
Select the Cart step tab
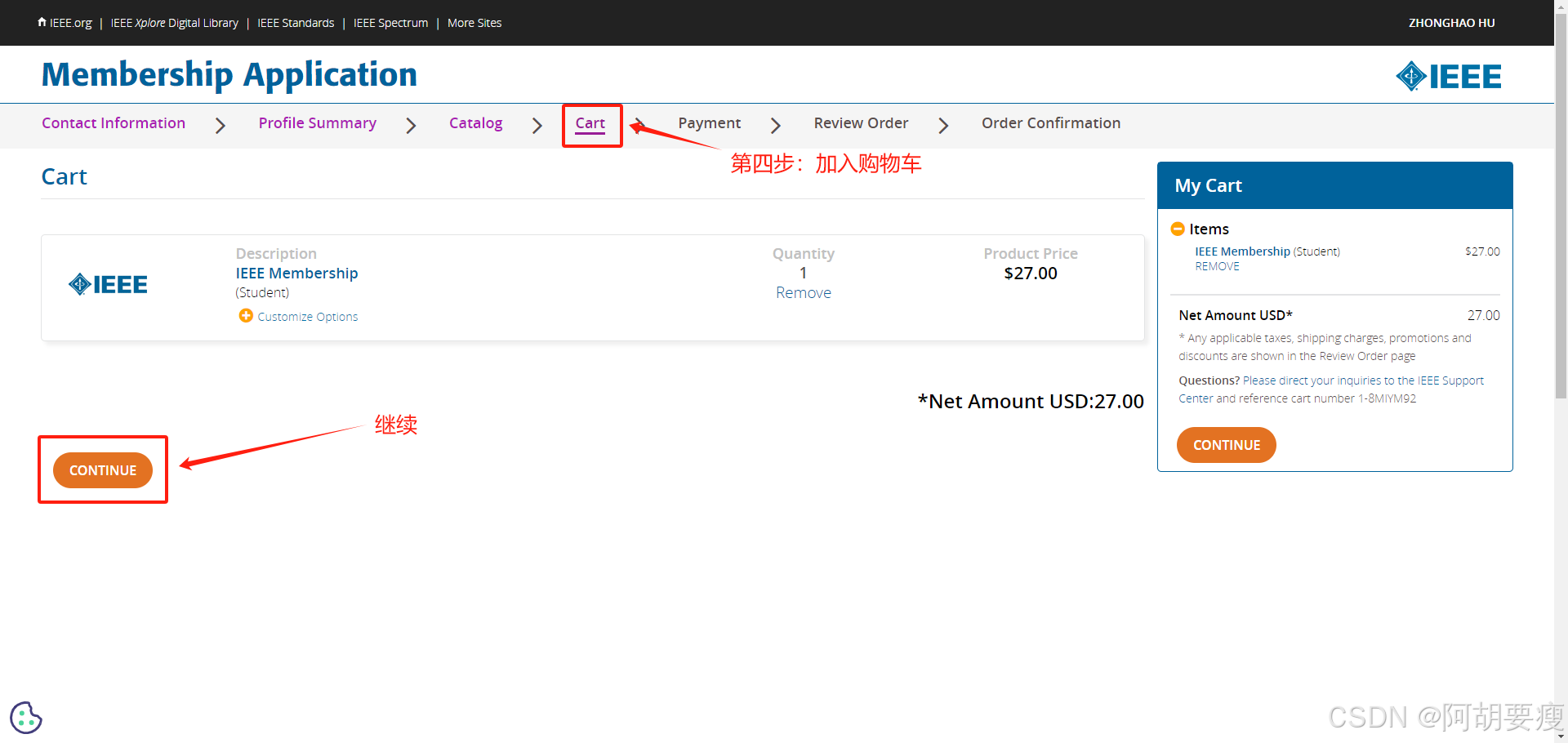tap(590, 123)
